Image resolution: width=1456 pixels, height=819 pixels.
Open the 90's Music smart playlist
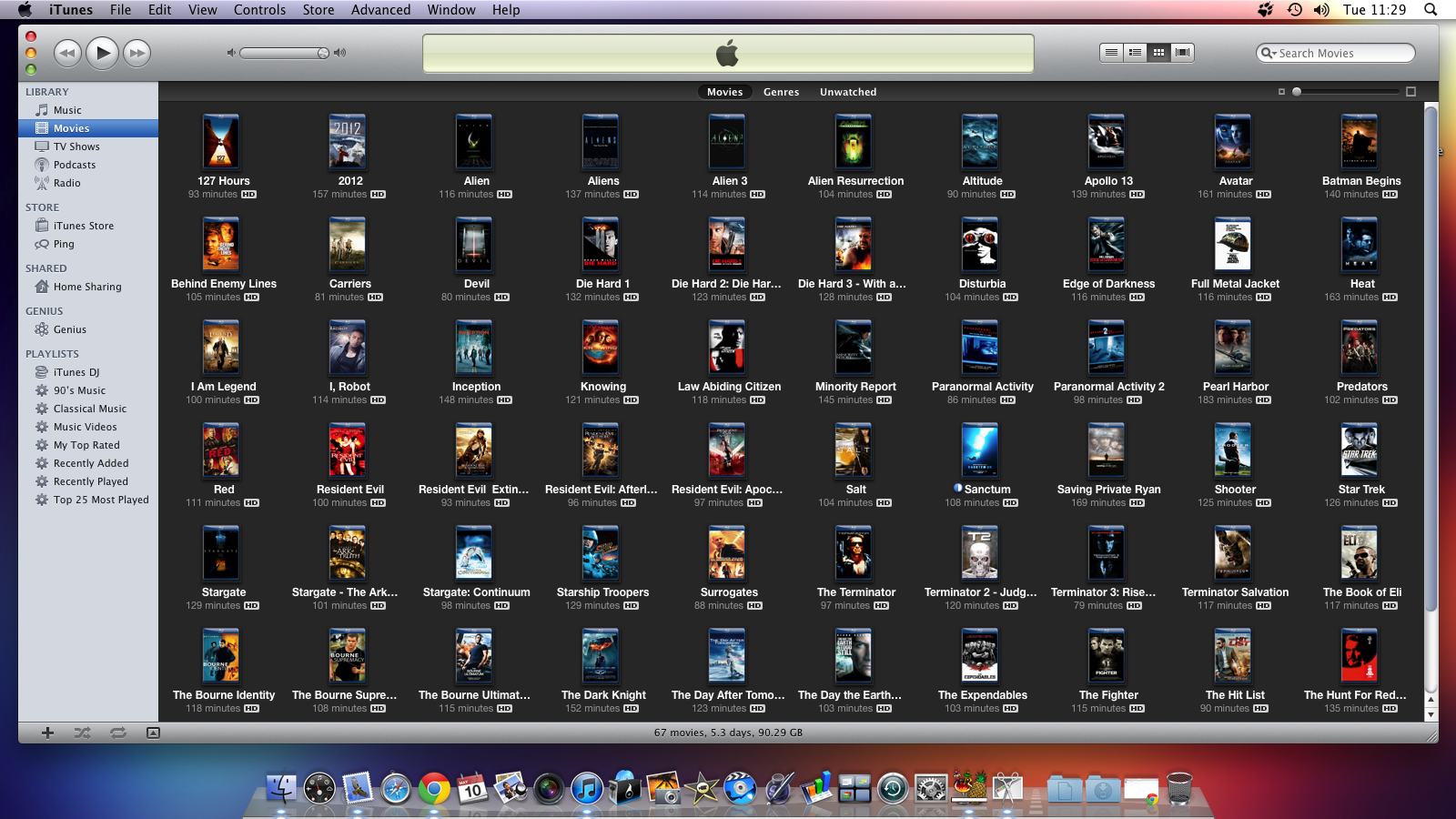88,390
